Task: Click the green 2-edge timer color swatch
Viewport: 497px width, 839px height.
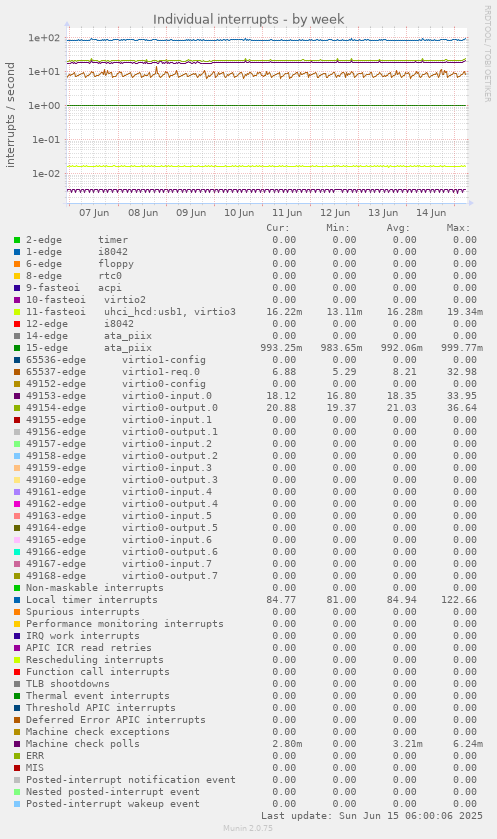Action: (x=17, y=240)
